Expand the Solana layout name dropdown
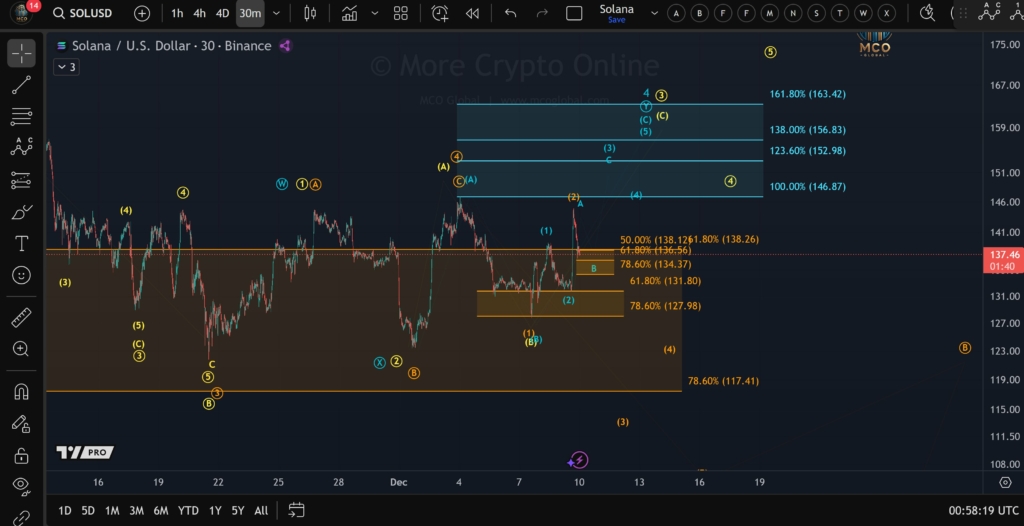 point(654,13)
